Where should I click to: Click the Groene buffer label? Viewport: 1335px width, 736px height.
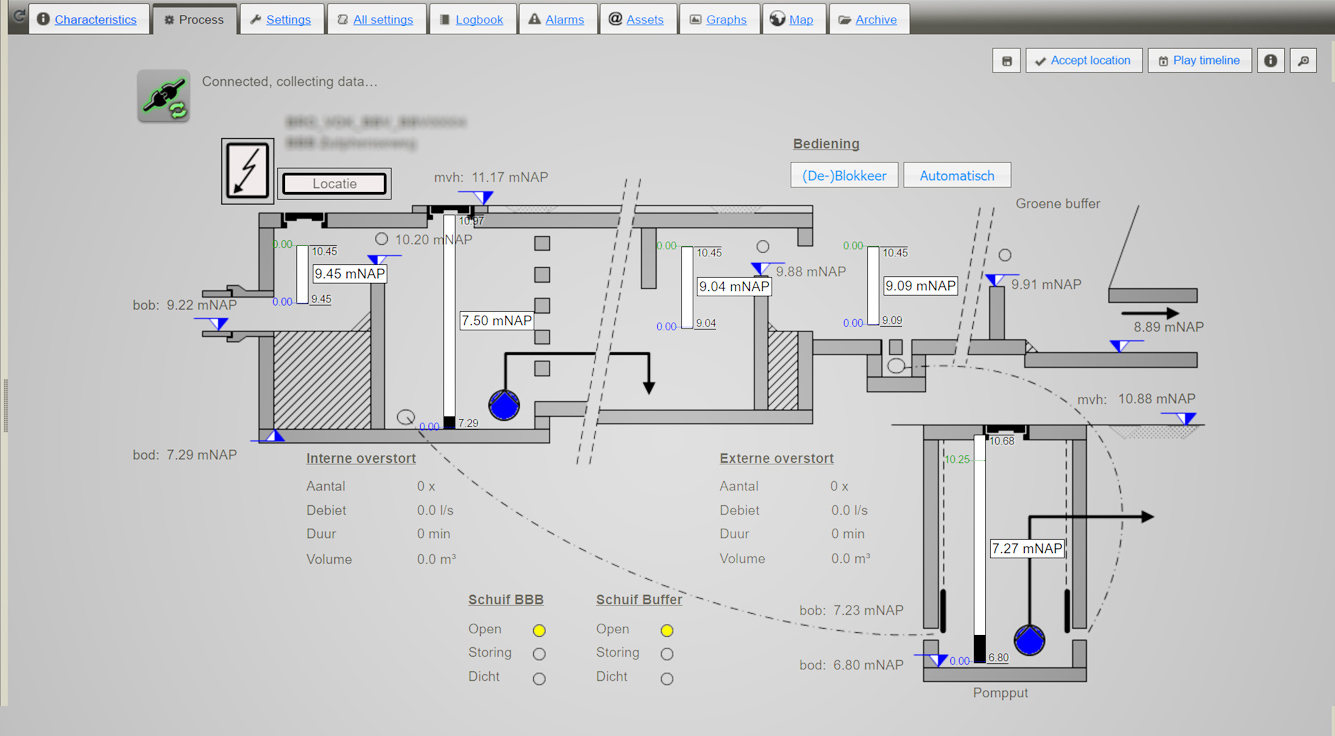[x=1058, y=204]
